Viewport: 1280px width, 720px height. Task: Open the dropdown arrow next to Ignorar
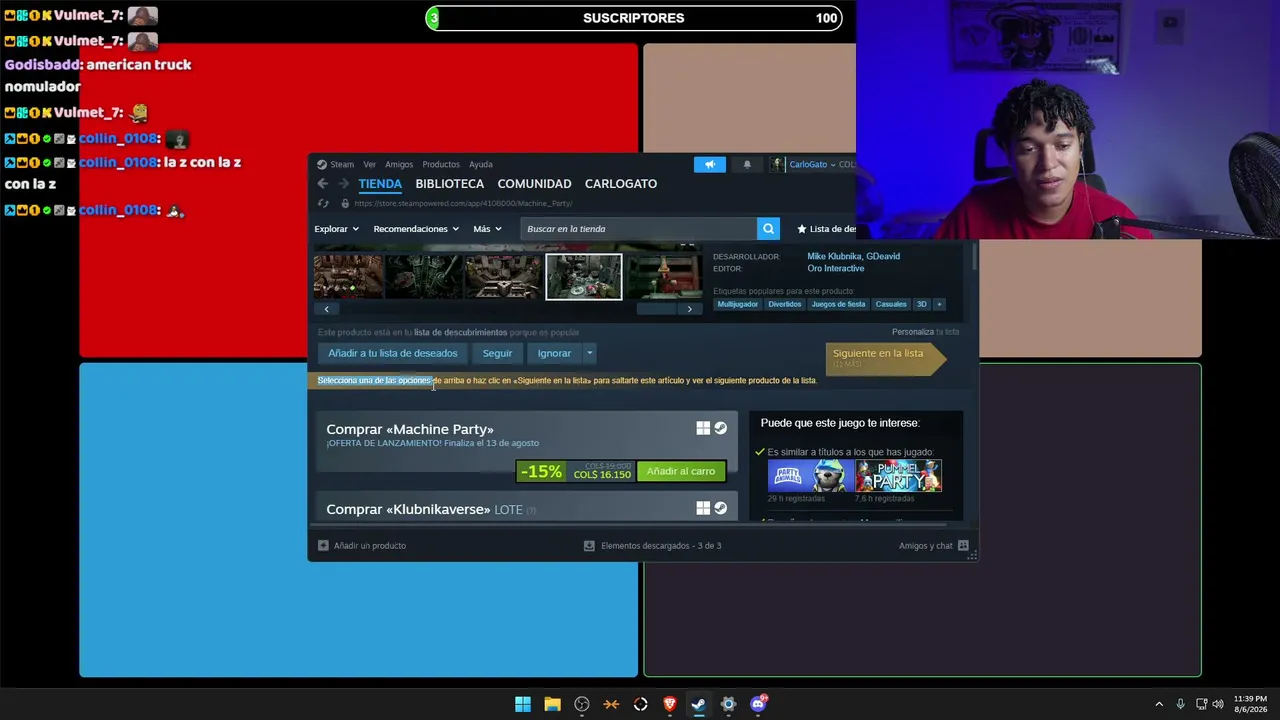click(589, 353)
